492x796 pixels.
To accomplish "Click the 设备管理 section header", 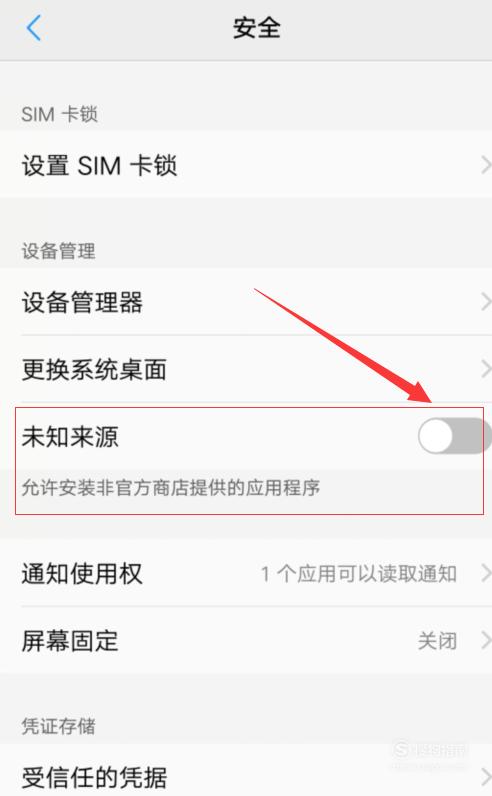I will pyautogui.click(x=58, y=251).
